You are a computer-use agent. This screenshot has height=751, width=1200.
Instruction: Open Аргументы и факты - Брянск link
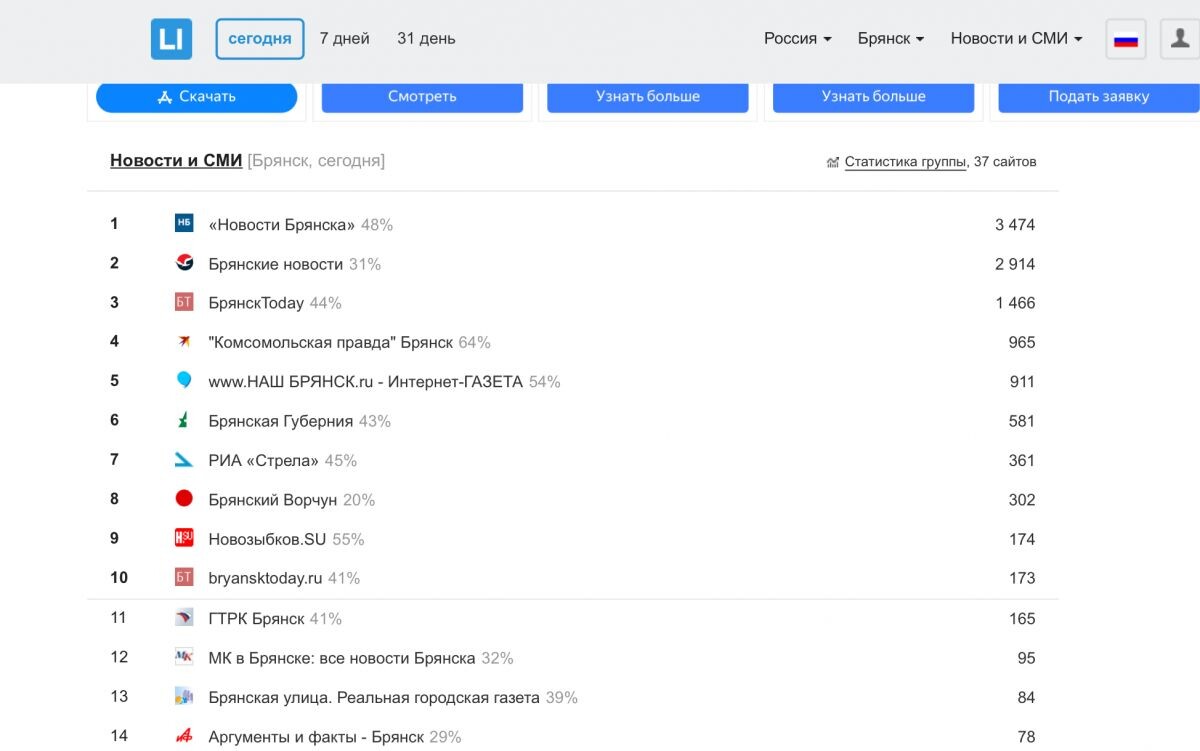click(x=316, y=737)
